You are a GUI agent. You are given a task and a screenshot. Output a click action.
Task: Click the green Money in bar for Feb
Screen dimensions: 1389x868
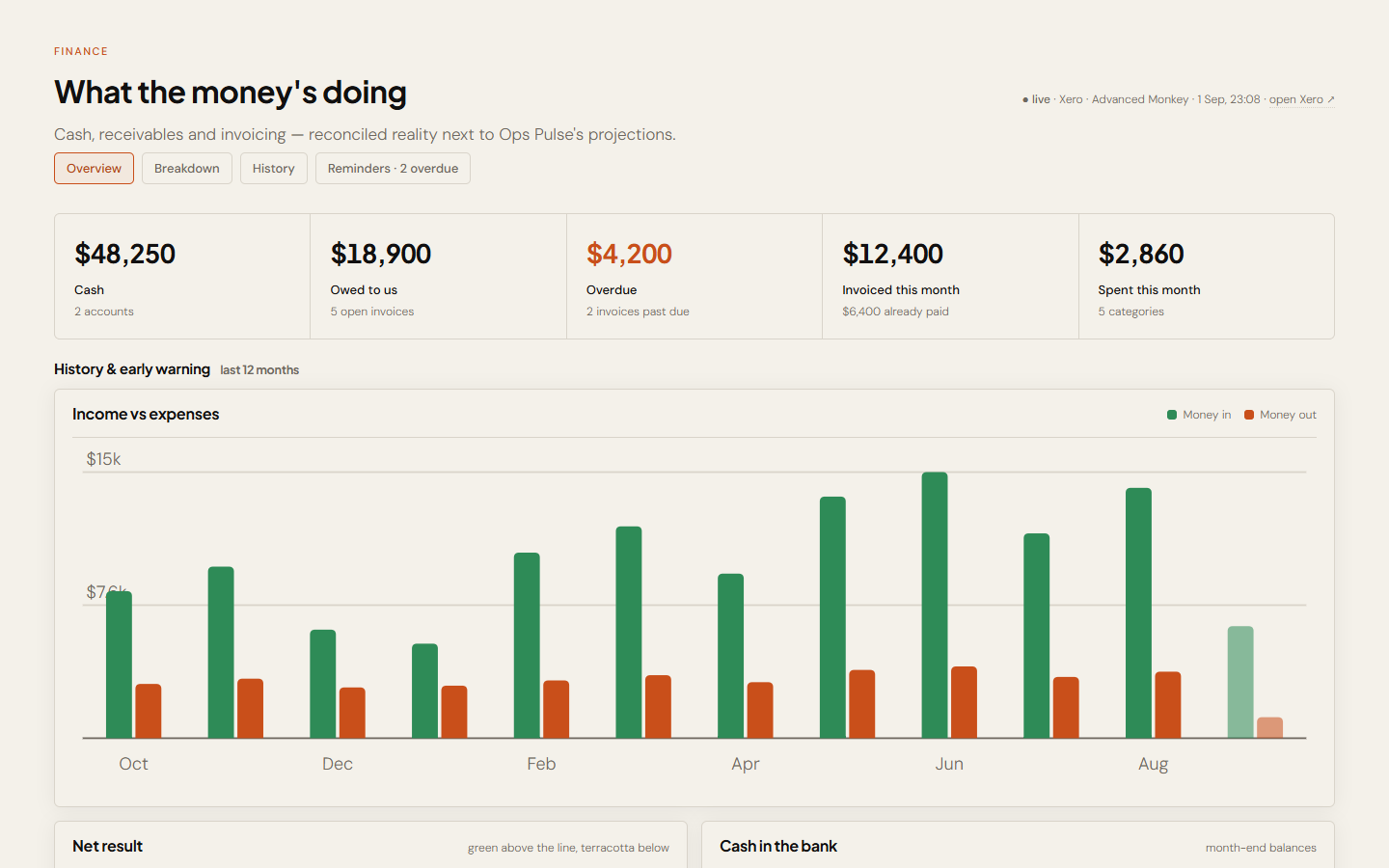[x=527, y=645]
